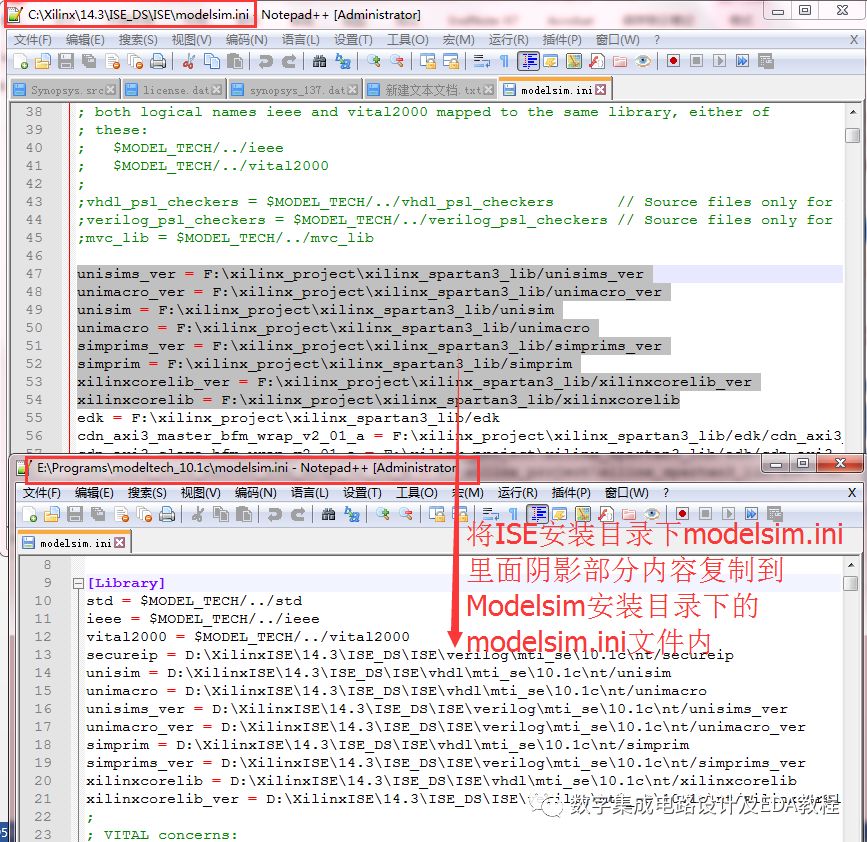Click Stop recording icon in upper window toolbar

click(x=696, y=61)
